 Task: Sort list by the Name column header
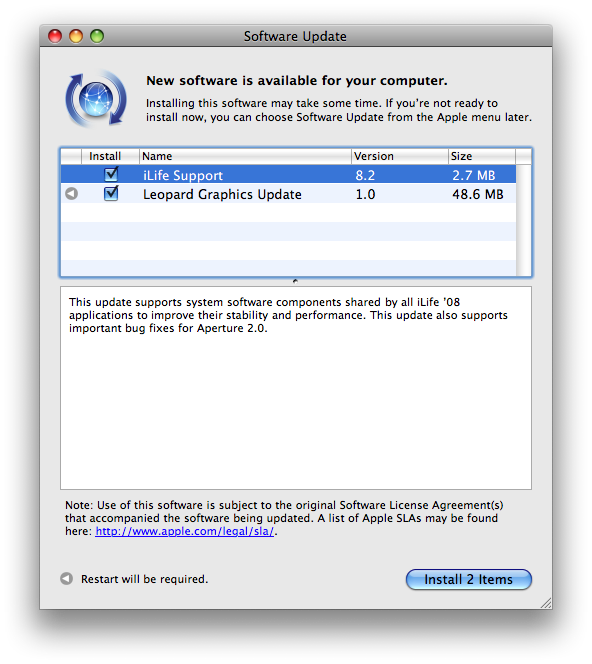[x=245, y=156]
